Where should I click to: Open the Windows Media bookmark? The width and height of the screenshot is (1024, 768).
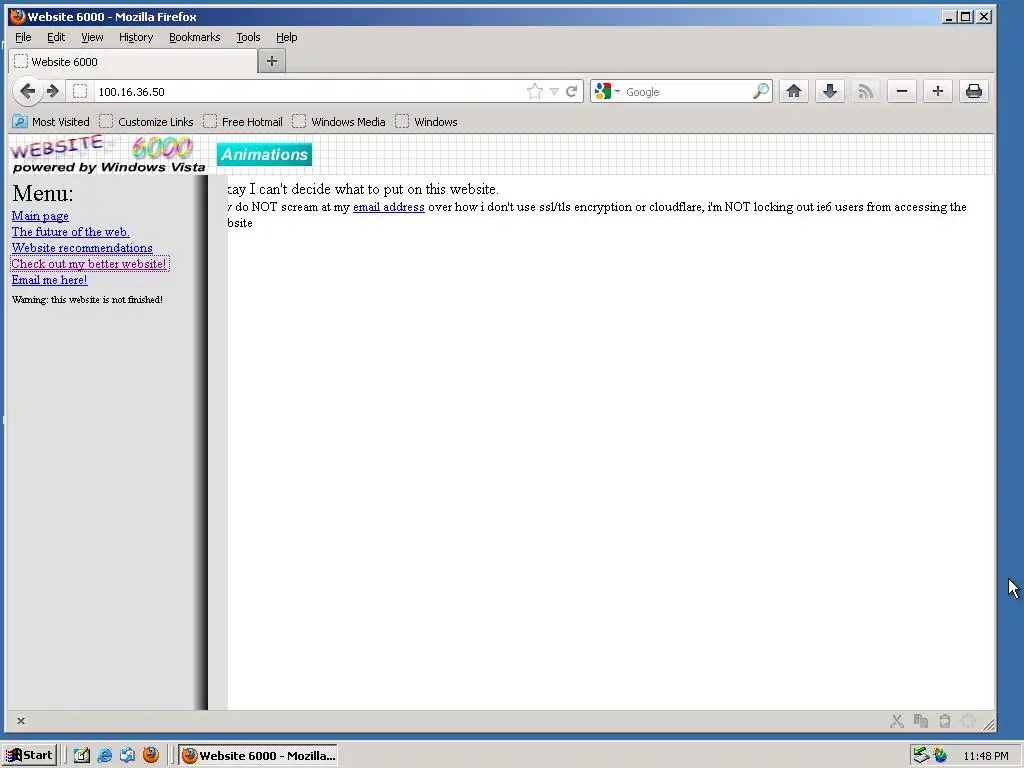(x=339, y=122)
